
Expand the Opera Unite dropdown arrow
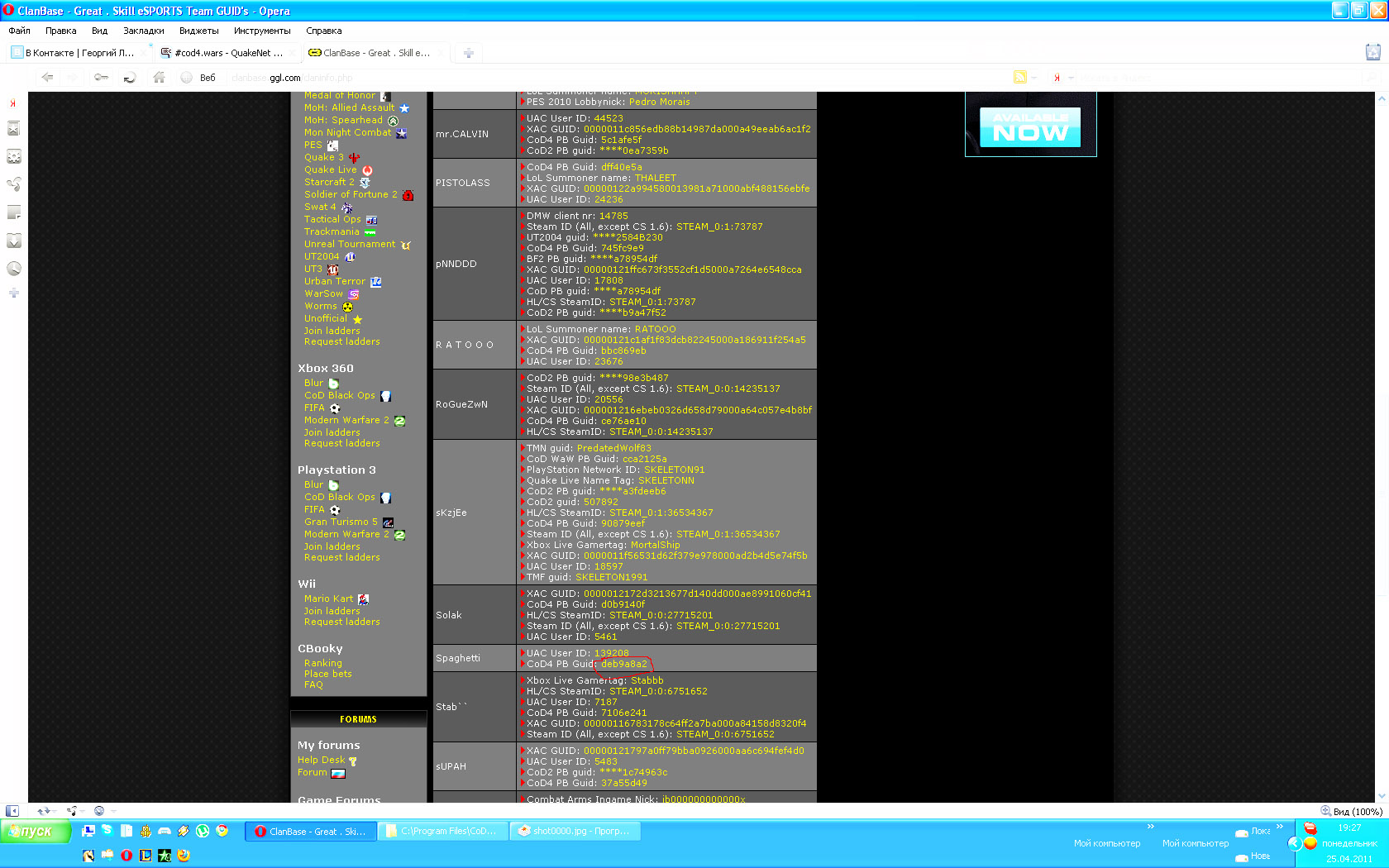[84, 811]
